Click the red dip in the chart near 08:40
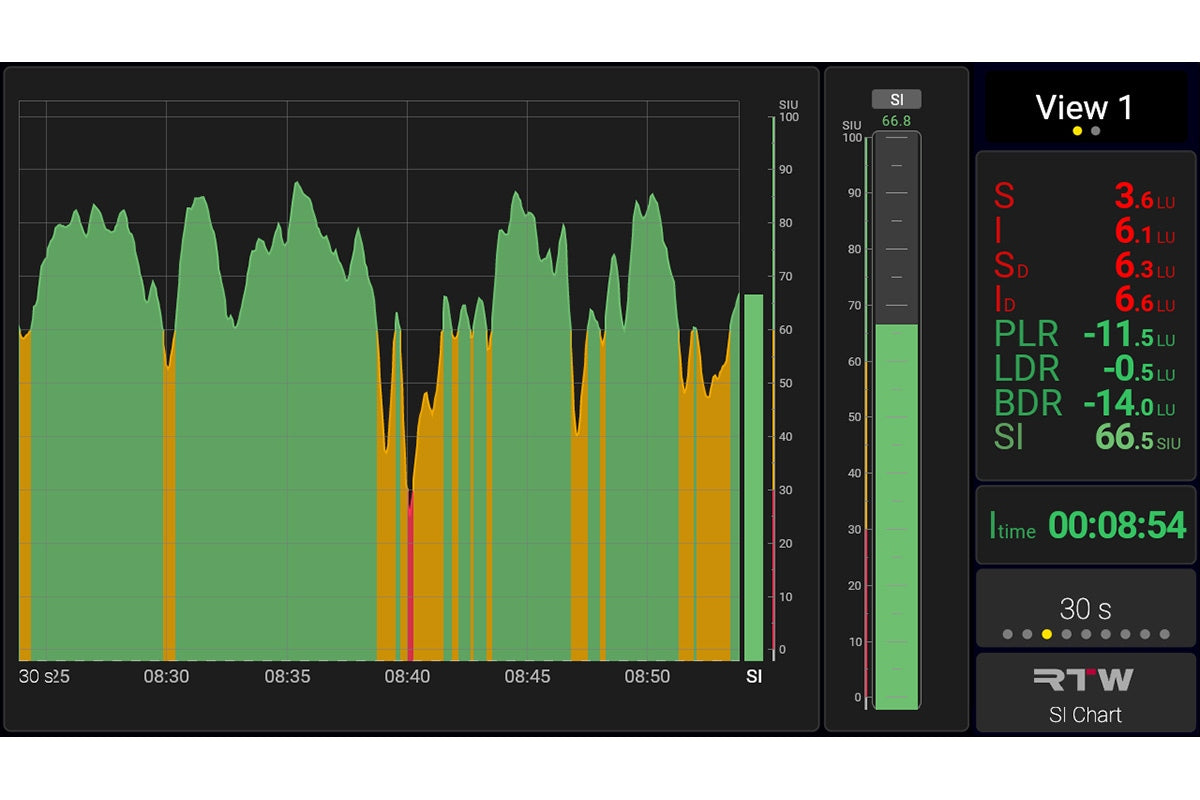The image size is (1200, 800). click(x=410, y=575)
